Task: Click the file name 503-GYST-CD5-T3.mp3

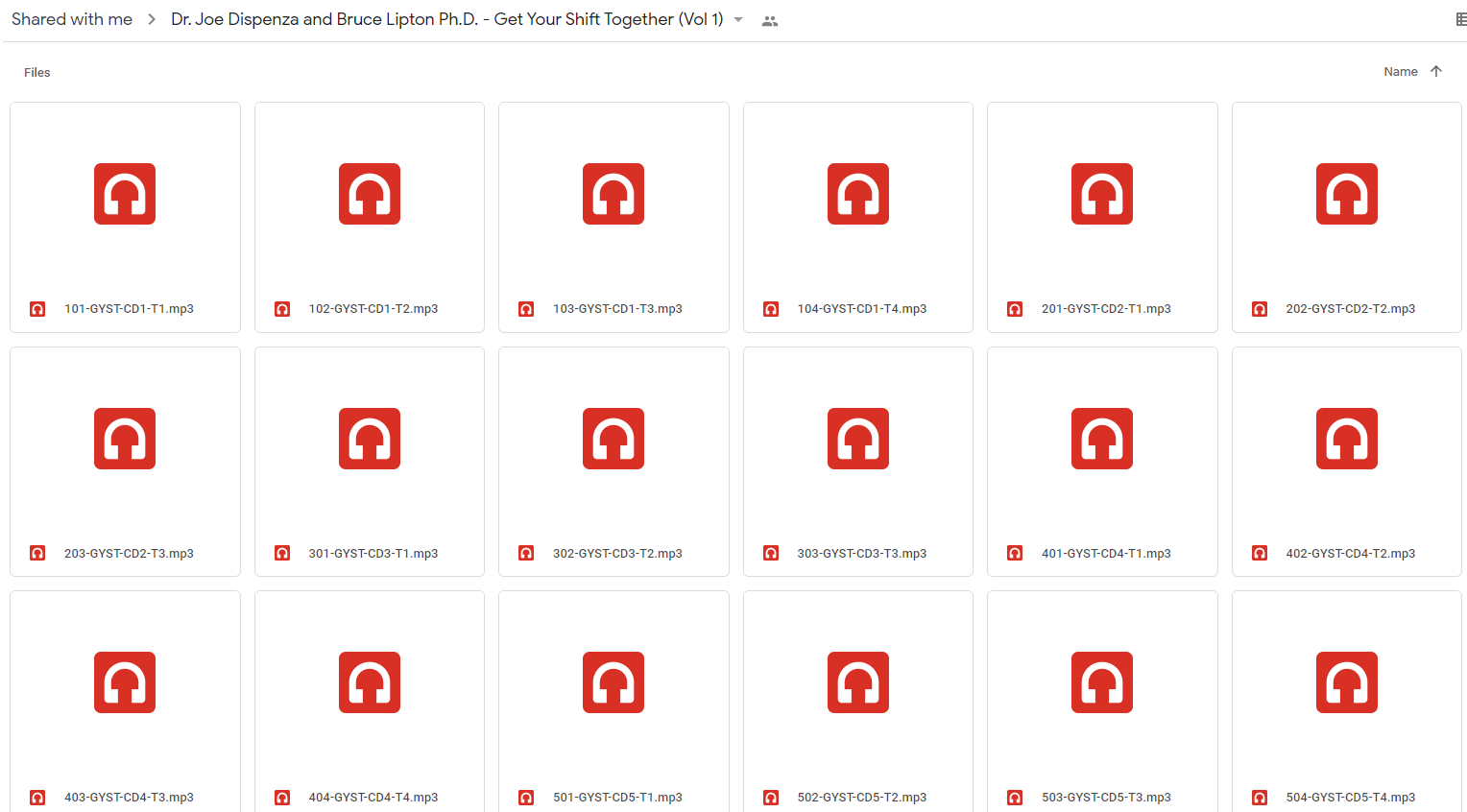Action: click(x=1106, y=798)
